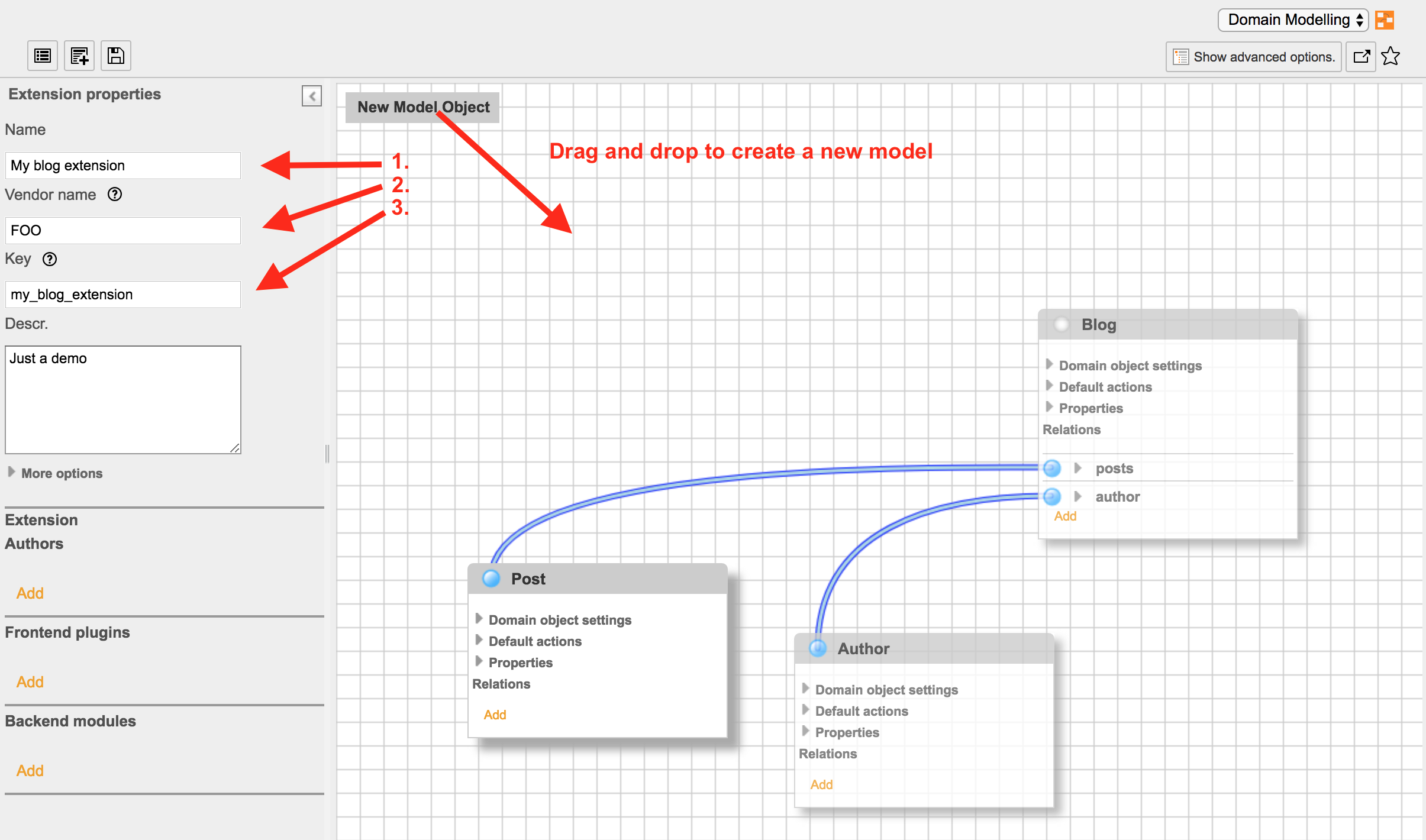Click the Key input field
1426x840 pixels.
(123, 295)
